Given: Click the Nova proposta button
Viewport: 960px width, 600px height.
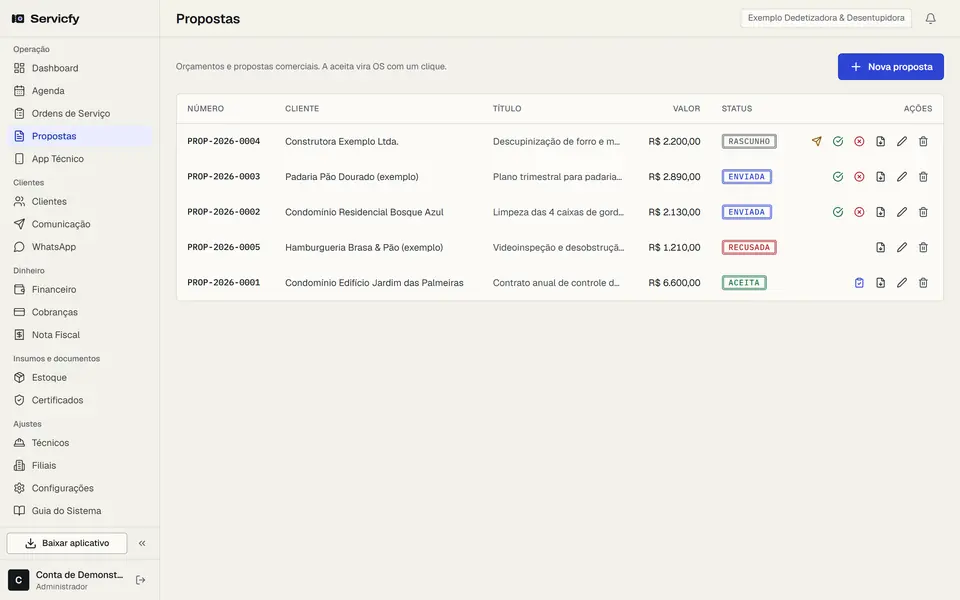Looking at the screenshot, I should pyautogui.click(x=891, y=67).
